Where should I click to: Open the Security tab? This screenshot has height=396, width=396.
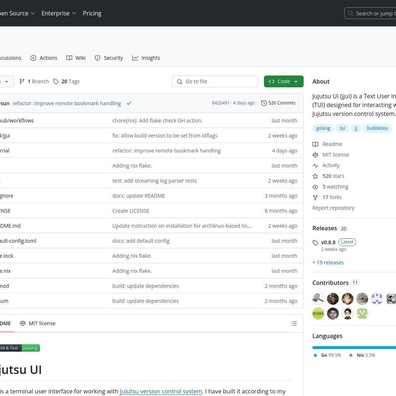pyautogui.click(x=109, y=58)
